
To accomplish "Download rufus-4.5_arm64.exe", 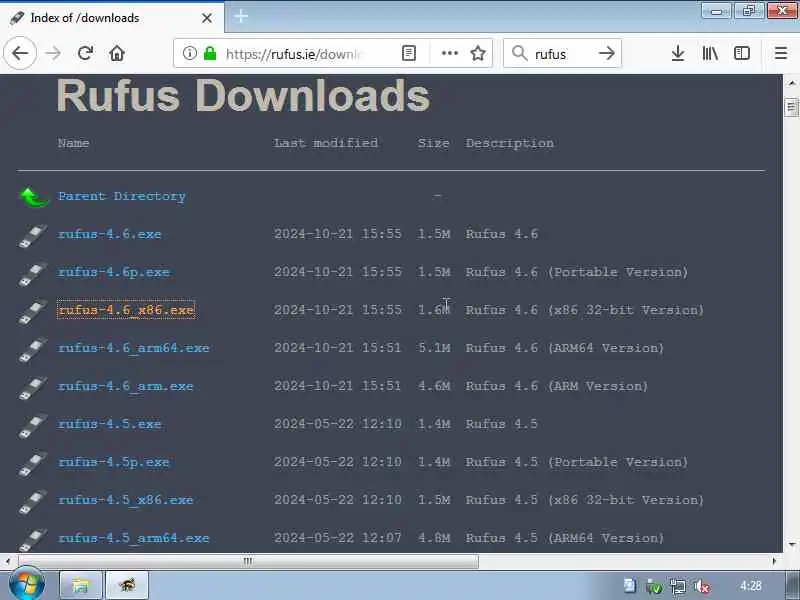I will click(134, 538).
